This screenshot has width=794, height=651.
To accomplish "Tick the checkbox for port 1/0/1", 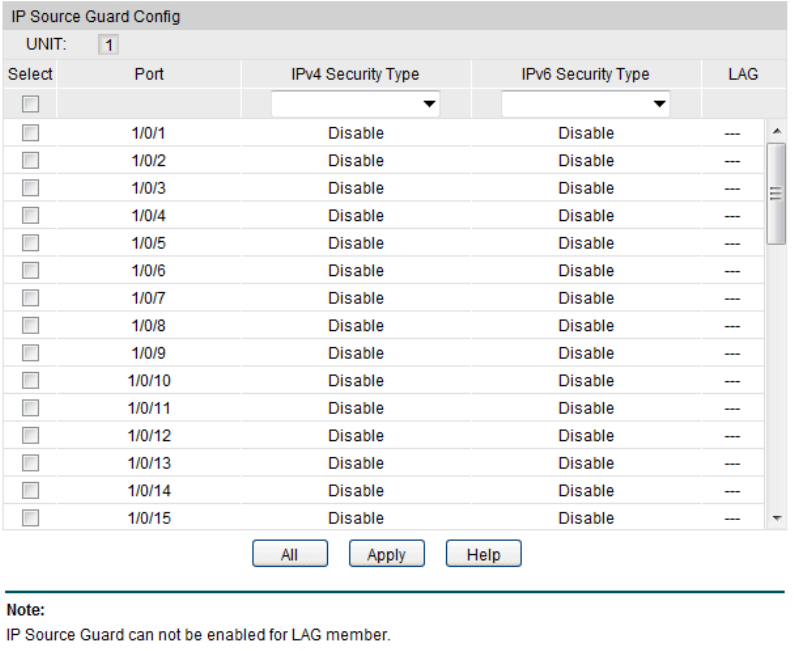I will [x=30, y=133].
